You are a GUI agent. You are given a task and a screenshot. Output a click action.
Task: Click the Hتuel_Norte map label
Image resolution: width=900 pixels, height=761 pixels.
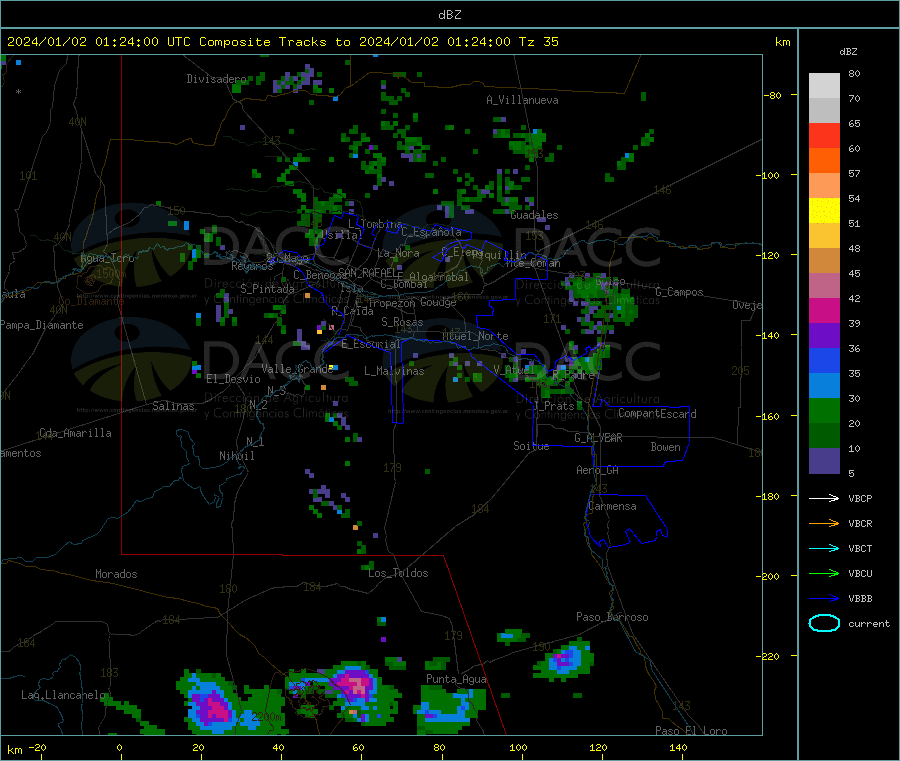point(475,336)
